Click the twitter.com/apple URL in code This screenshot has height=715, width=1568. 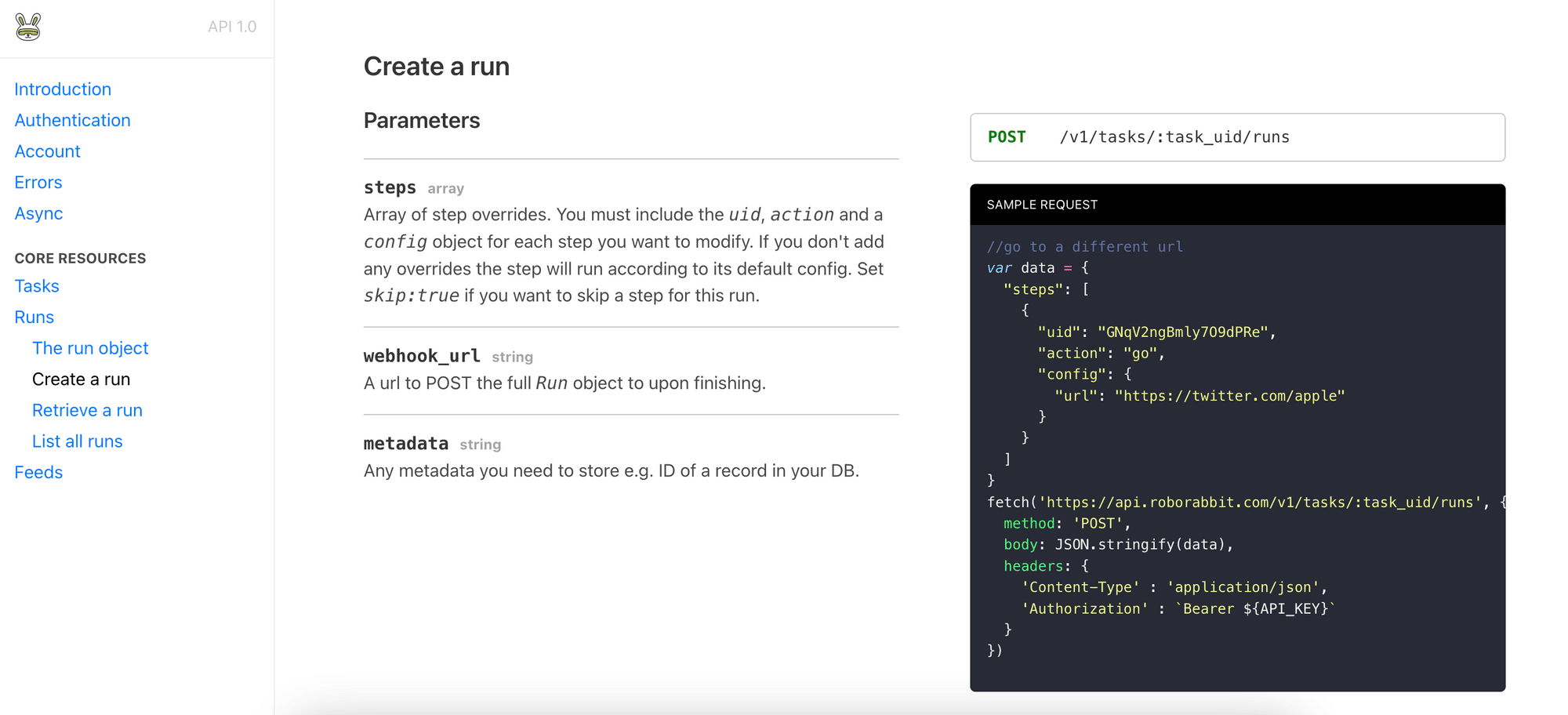[1229, 396]
